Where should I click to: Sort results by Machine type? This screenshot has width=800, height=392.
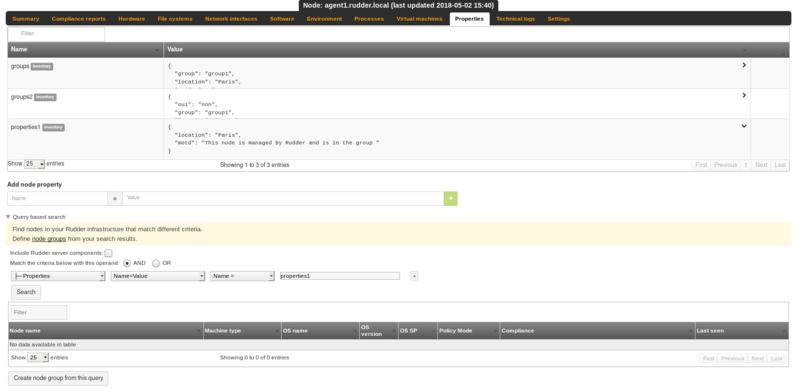(242, 331)
